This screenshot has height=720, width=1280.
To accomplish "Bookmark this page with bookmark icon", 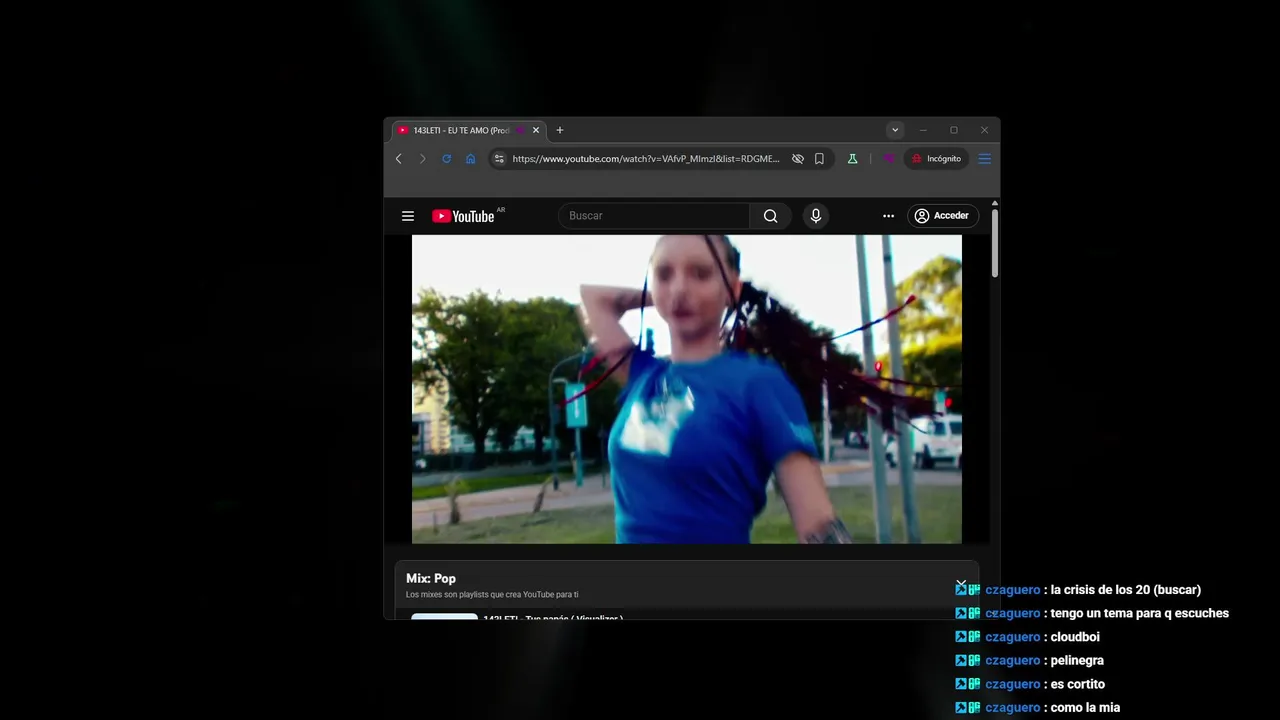I will click(819, 159).
